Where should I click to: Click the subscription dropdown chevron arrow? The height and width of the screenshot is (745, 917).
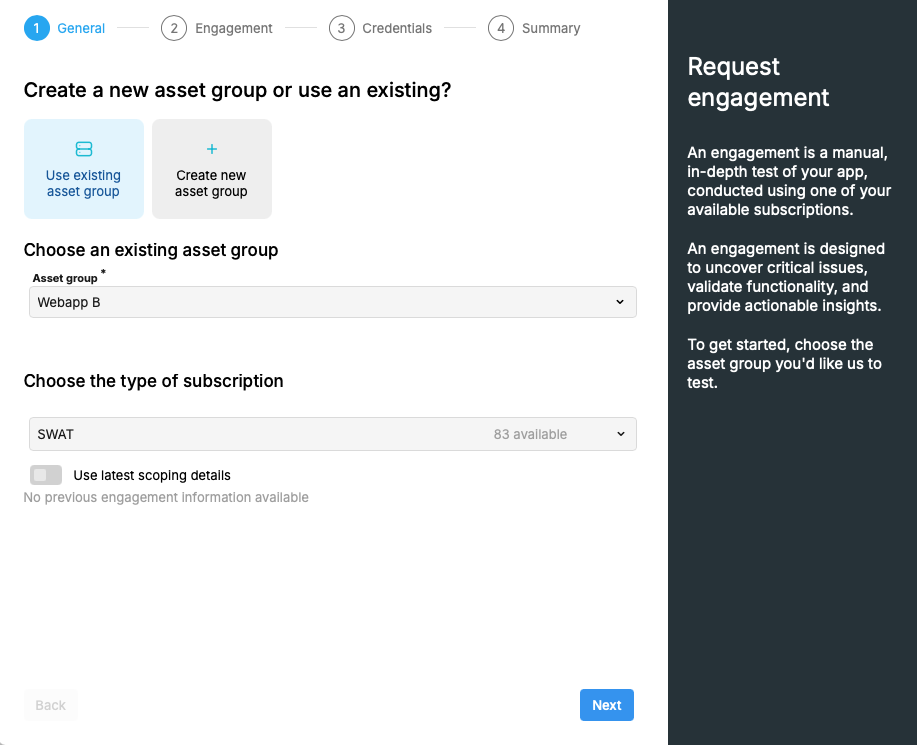[620, 434]
